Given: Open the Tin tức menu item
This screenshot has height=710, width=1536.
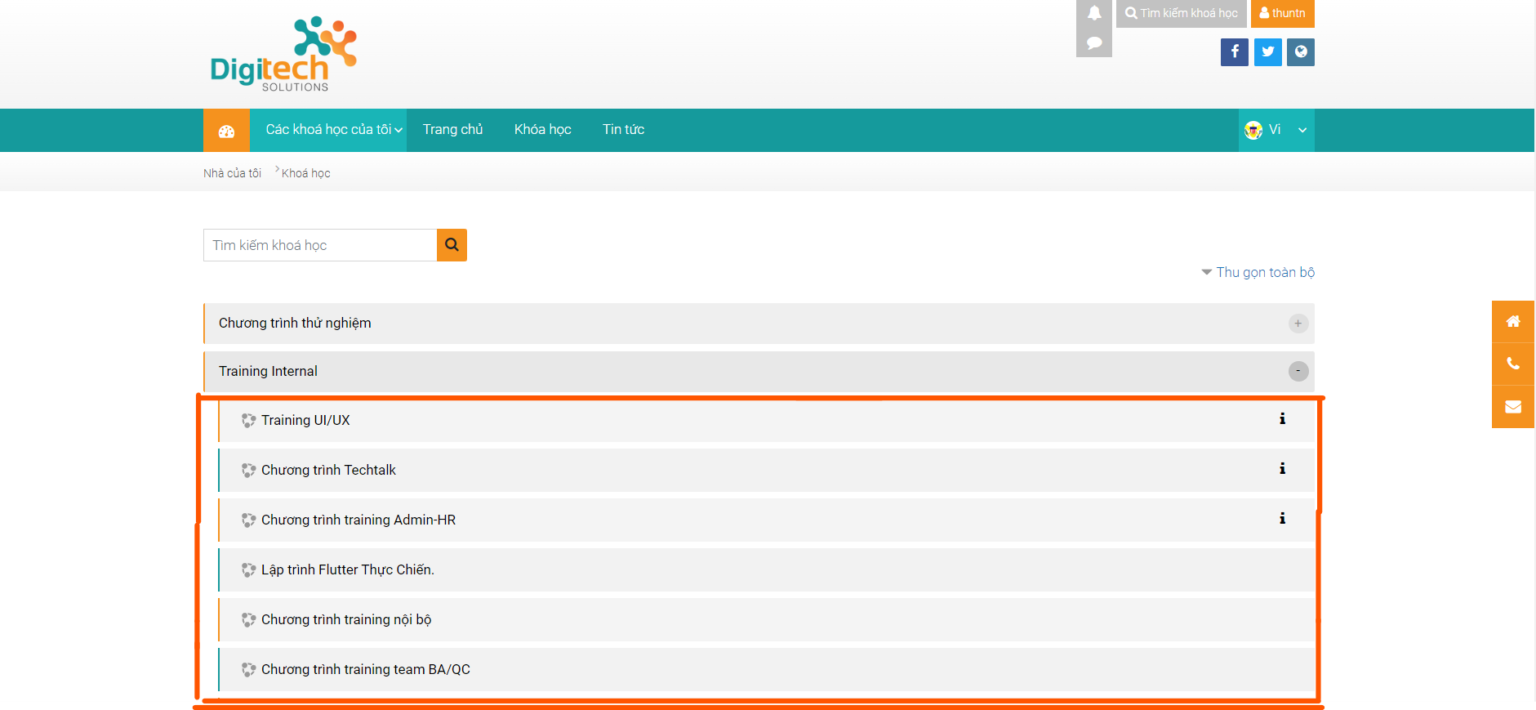Looking at the screenshot, I should point(623,130).
